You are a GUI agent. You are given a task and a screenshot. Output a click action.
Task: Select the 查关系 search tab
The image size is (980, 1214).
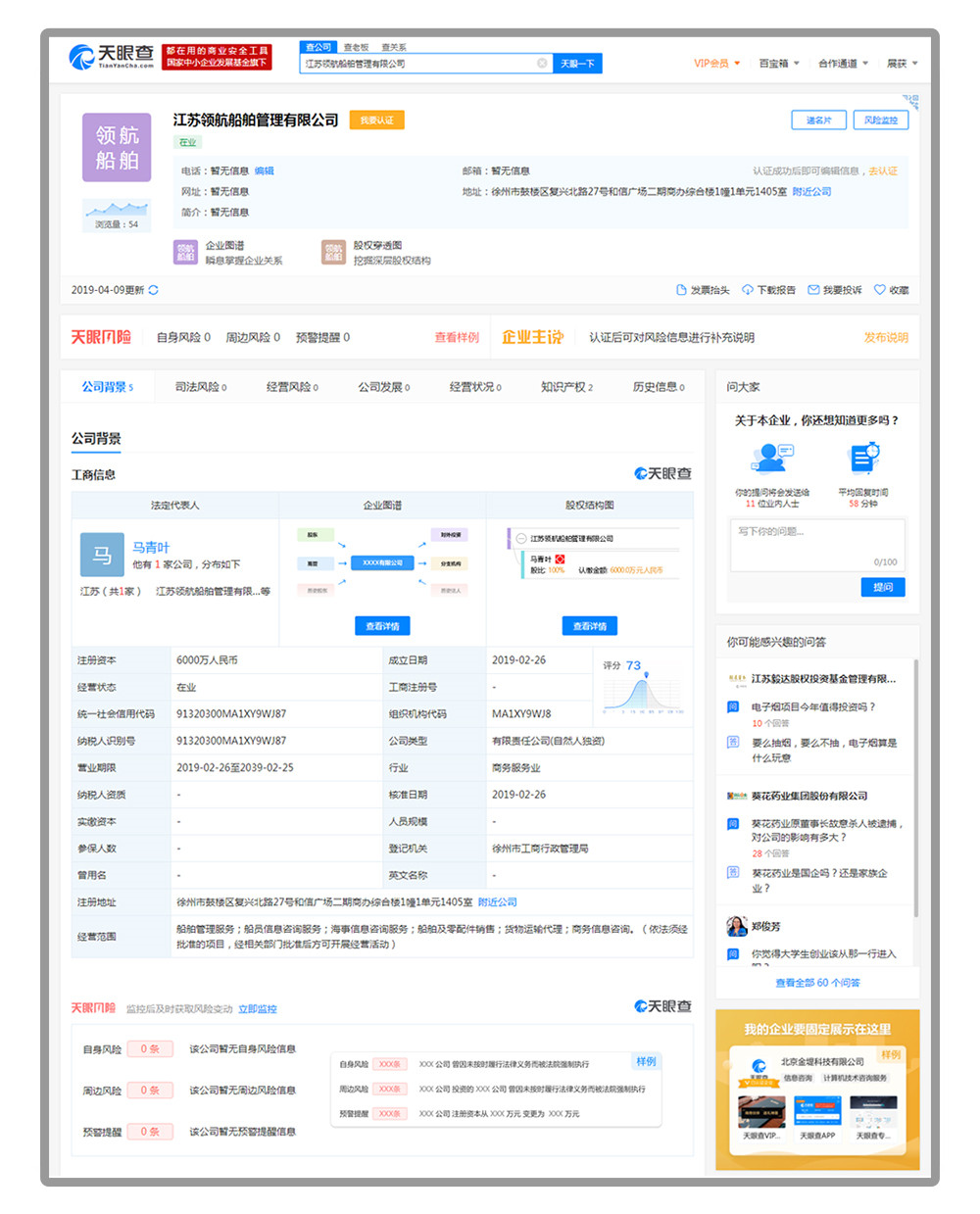(x=394, y=47)
